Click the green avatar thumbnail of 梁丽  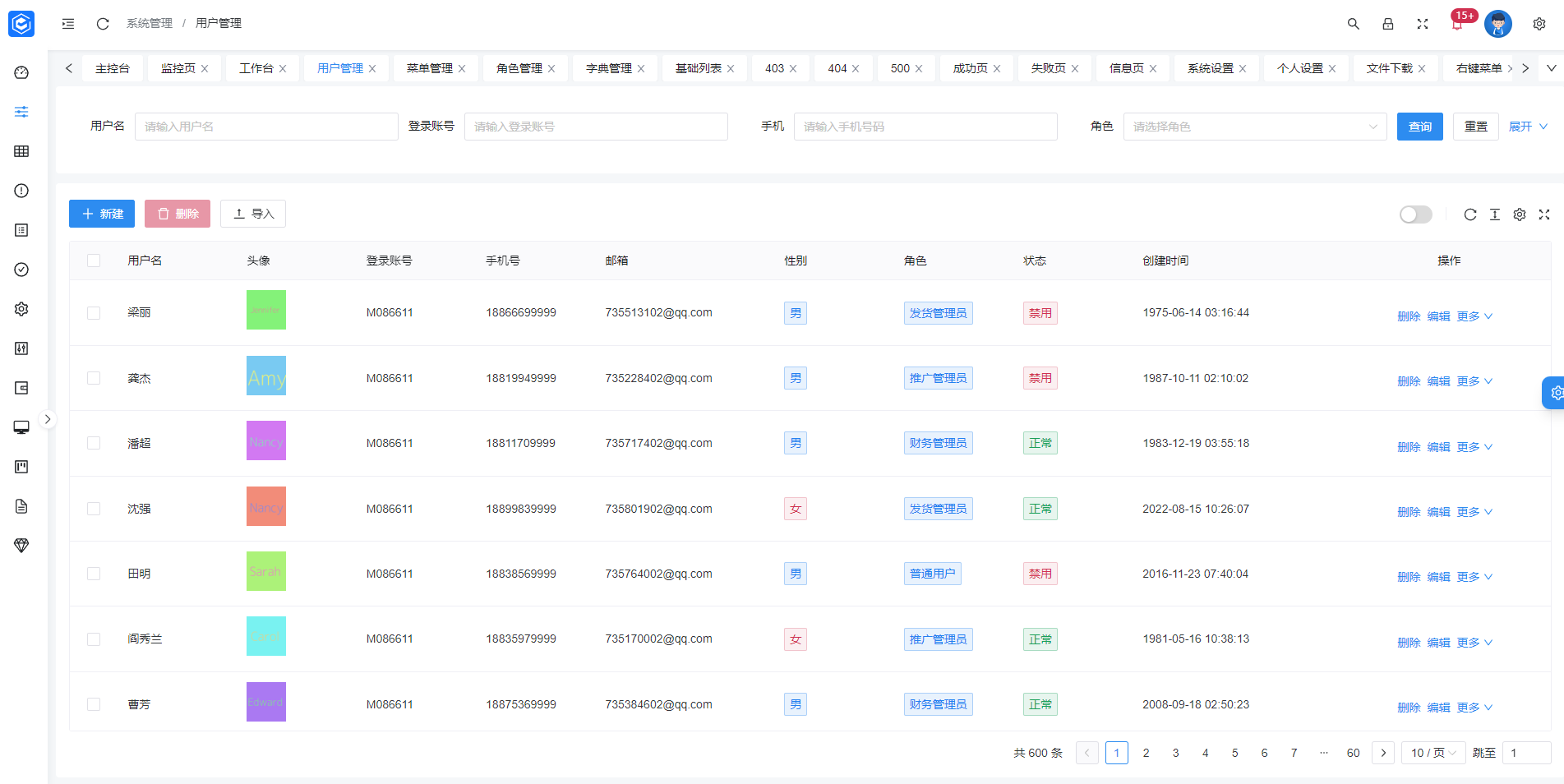(265, 310)
